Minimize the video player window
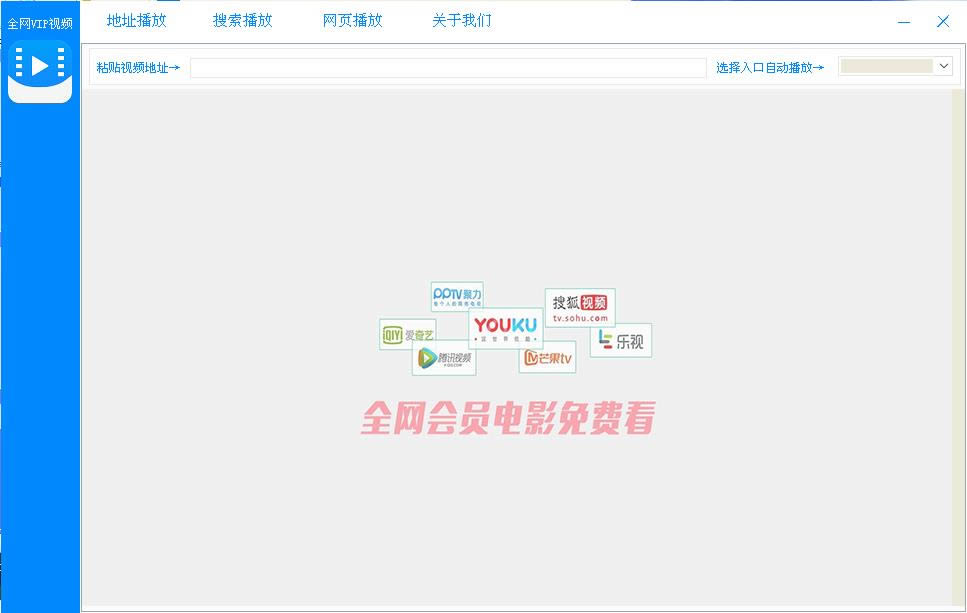 point(904,22)
